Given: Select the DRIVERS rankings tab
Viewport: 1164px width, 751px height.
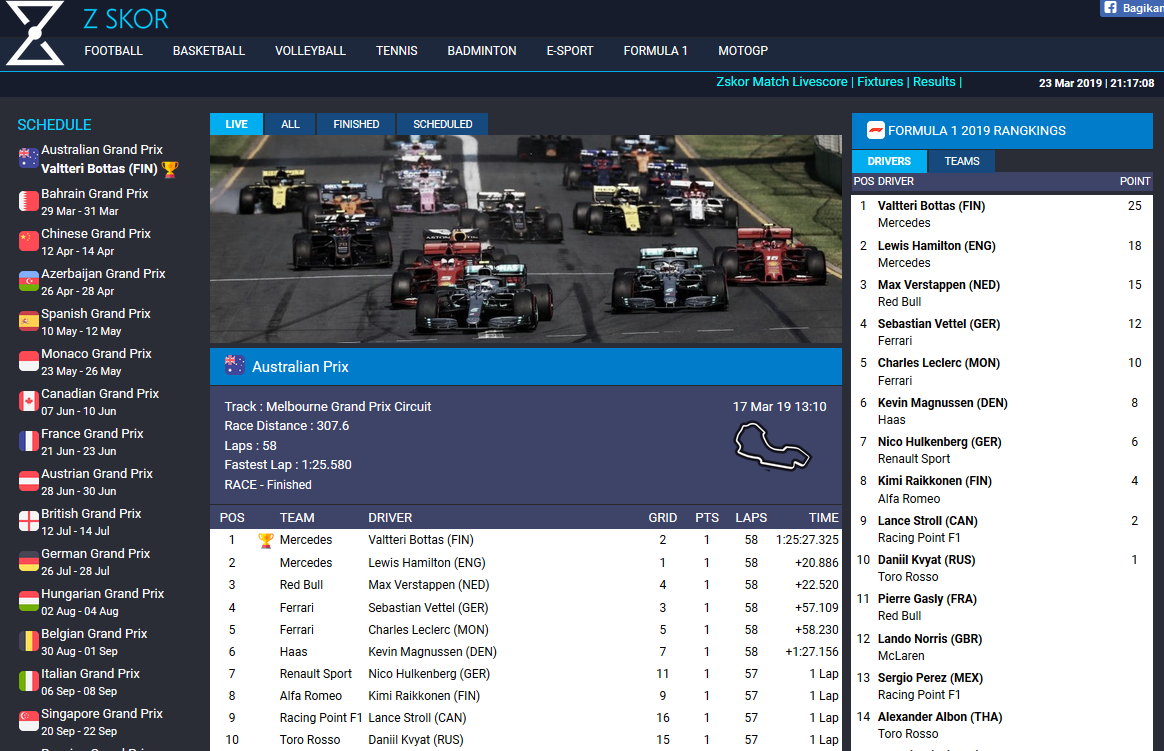Looking at the screenshot, I should [x=889, y=161].
